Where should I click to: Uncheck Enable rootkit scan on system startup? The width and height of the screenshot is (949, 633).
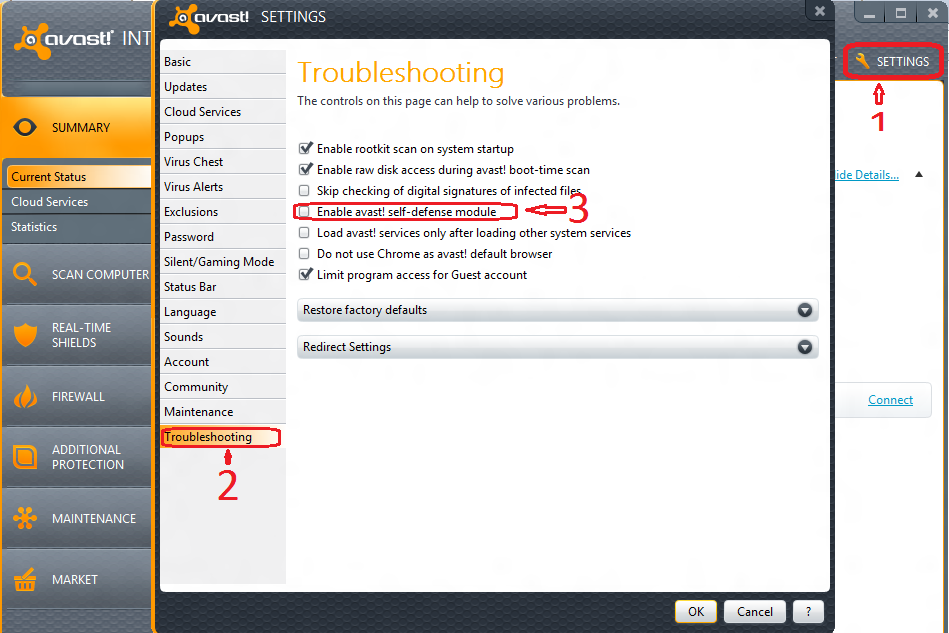(305, 148)
